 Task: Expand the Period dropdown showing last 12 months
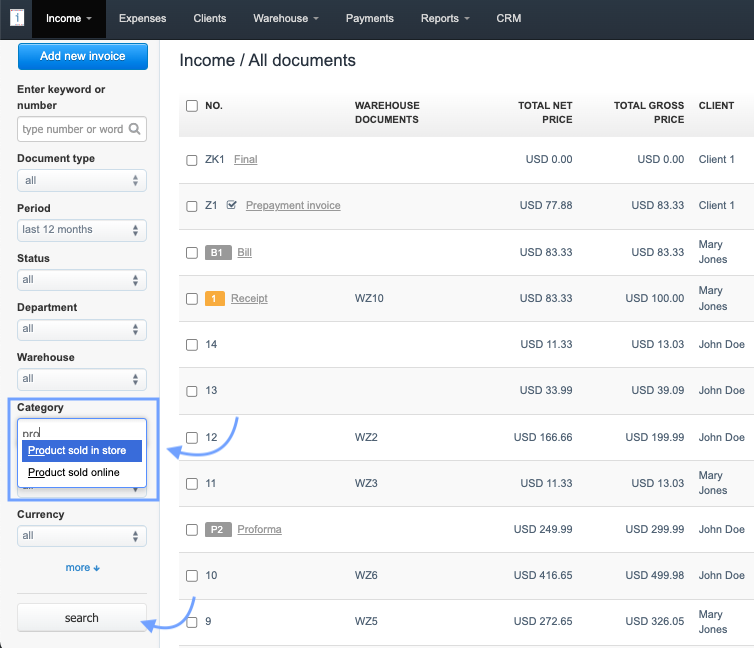coord(82,230)
